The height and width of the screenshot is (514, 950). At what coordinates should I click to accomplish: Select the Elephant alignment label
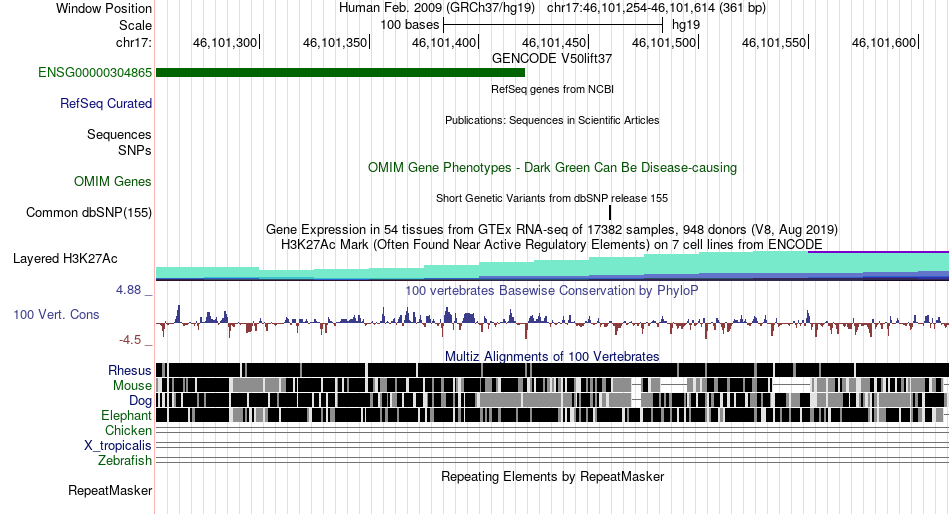pyautogui.click(x=126, y=416)
